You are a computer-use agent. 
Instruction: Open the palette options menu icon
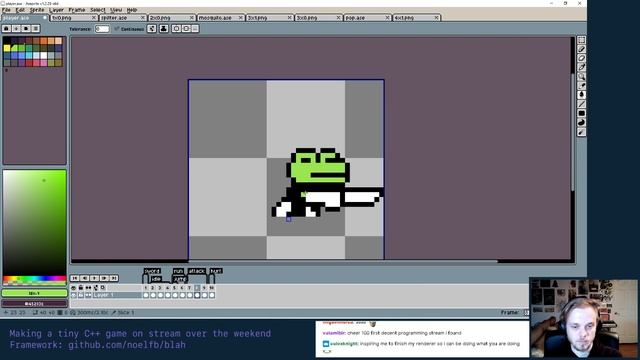point(36,29)
